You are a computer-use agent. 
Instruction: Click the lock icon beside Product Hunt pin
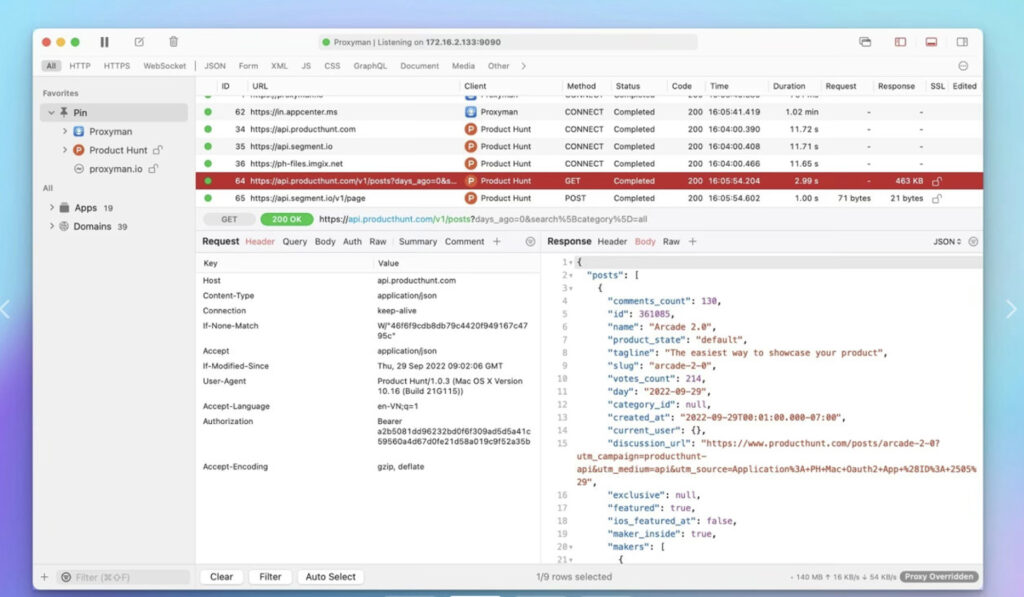157,150
